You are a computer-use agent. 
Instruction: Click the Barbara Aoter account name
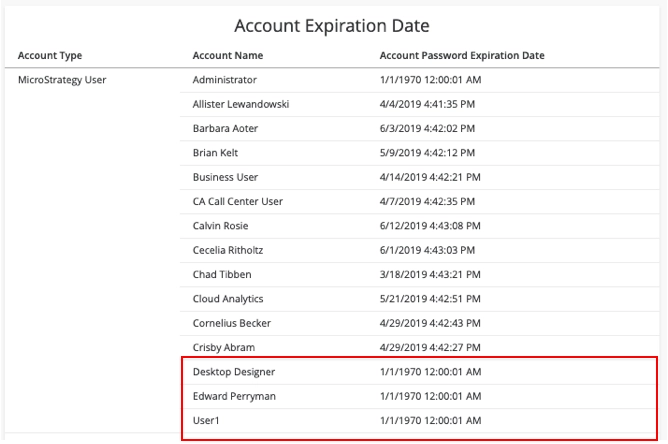coord(225,128)
